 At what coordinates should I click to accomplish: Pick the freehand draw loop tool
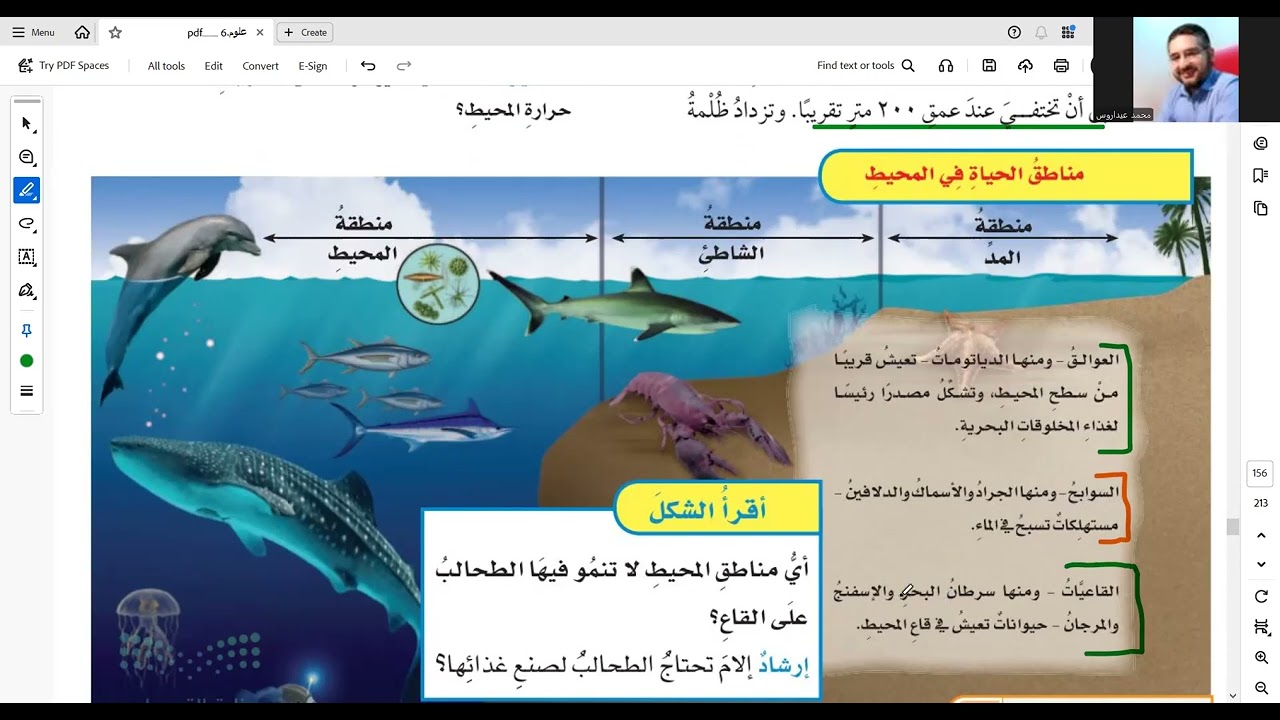click(x=27, y=224)
